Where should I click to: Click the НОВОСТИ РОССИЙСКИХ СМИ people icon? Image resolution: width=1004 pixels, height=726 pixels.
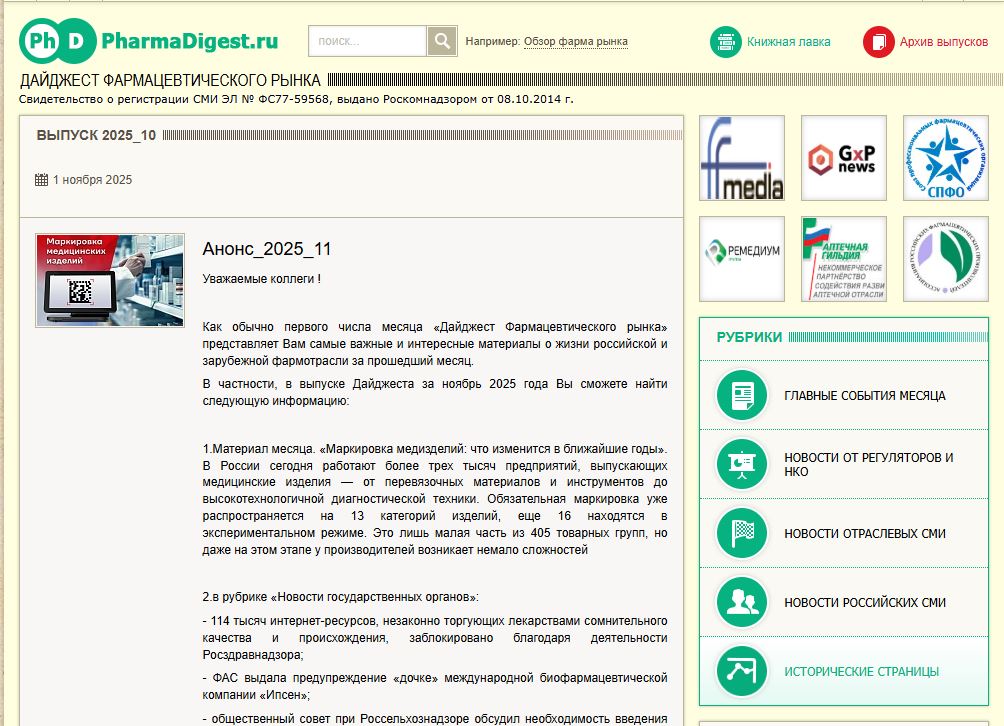point(742,602)
